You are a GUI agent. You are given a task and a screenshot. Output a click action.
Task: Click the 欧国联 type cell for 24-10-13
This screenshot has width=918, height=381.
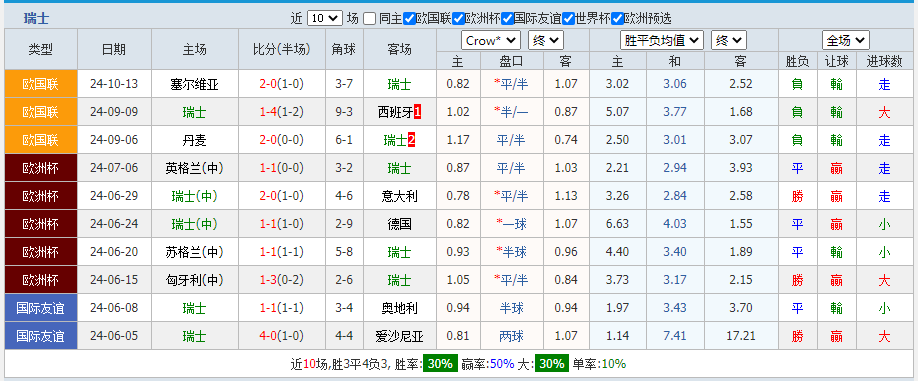41,84
